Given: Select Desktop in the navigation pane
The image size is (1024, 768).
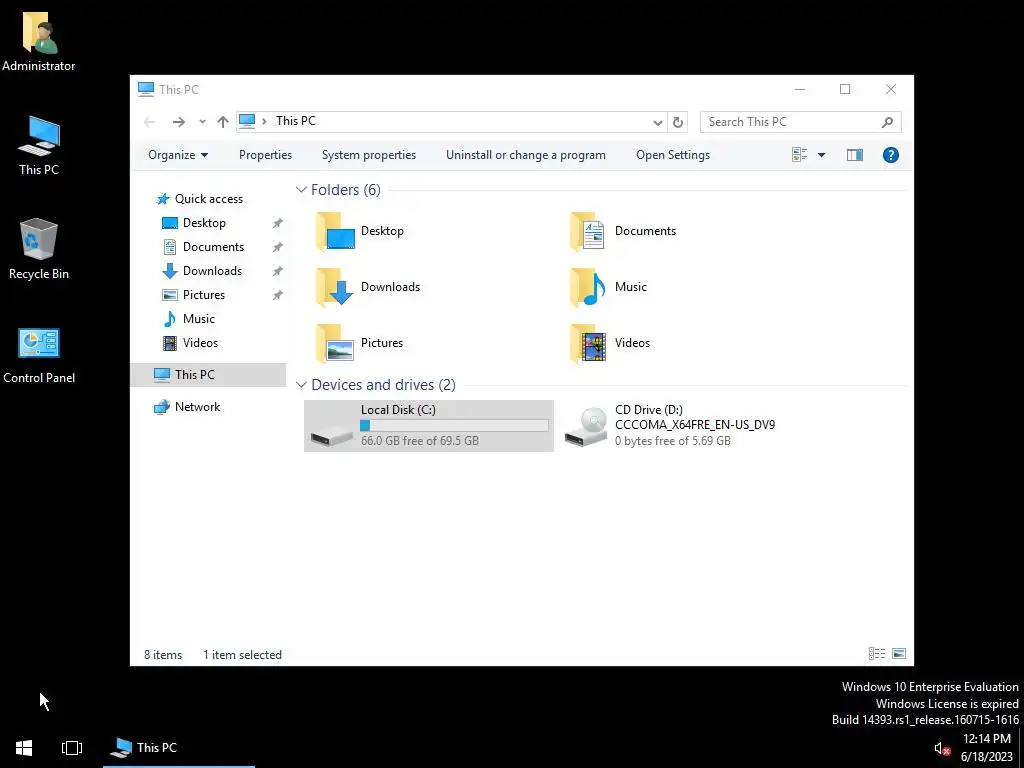Looking at the screenshot, I should click(204, 223).
